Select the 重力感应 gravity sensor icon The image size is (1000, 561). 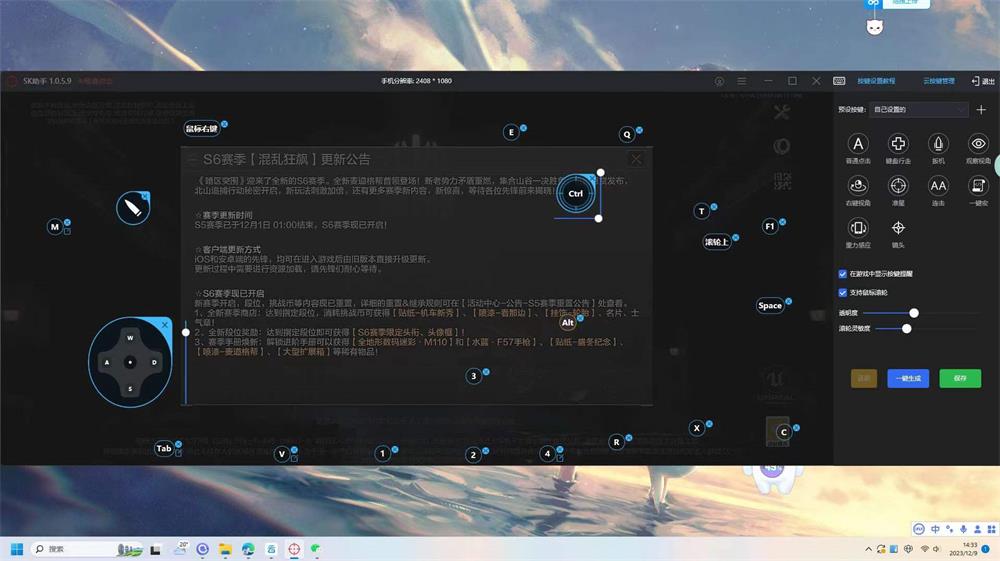857,228
